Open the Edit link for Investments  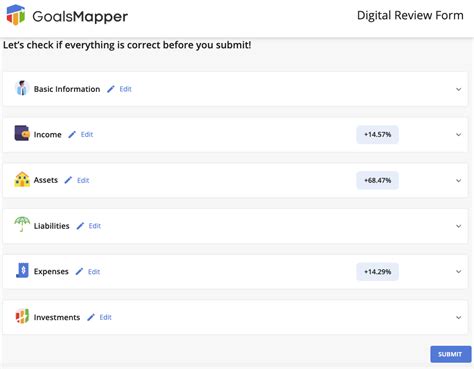[106, 317]
